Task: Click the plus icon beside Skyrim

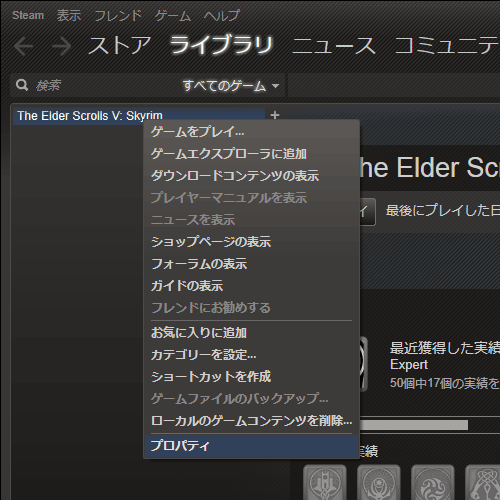Action: coord(275,115)
